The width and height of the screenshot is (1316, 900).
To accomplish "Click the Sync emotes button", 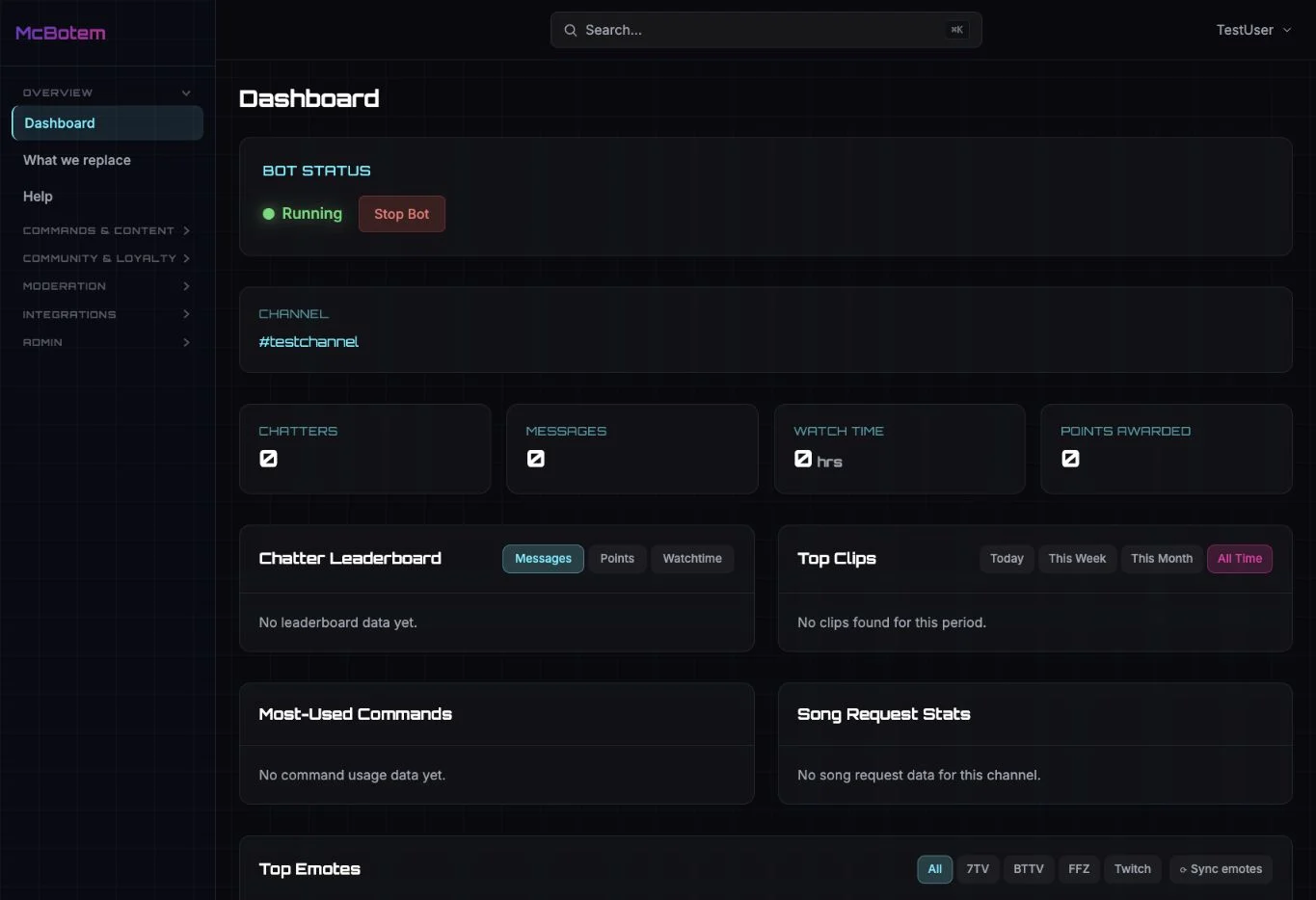I will click(1221, 869).
